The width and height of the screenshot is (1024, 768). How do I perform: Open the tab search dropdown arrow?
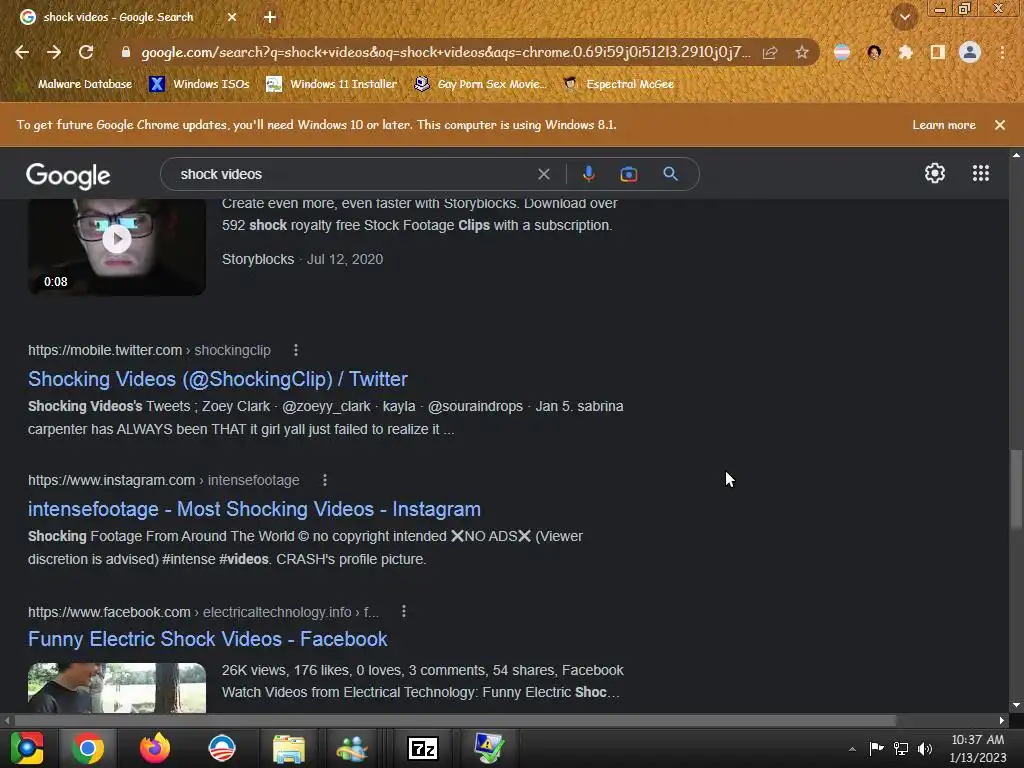tap(904, 17)
